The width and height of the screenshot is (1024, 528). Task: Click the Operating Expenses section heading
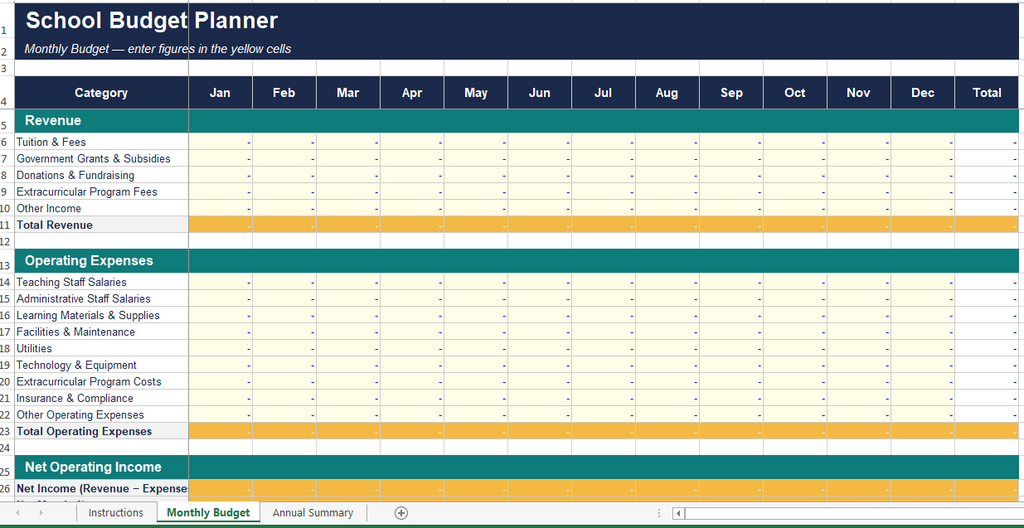[x=89, y=261]
